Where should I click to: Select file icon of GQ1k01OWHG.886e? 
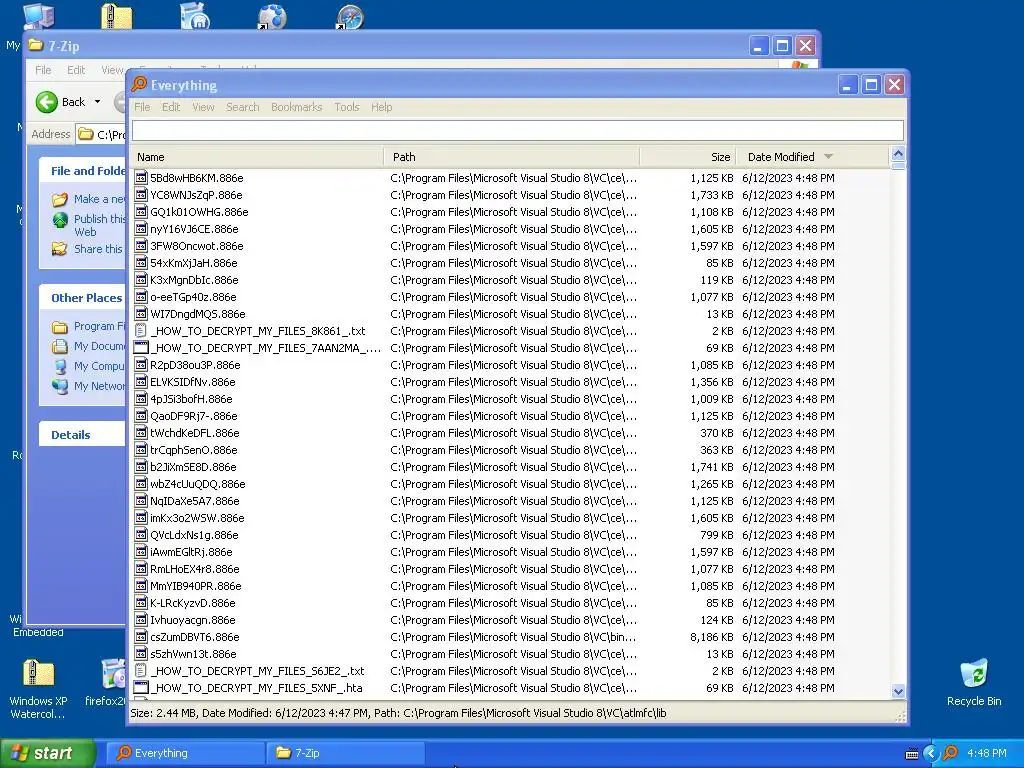(140, 212)
